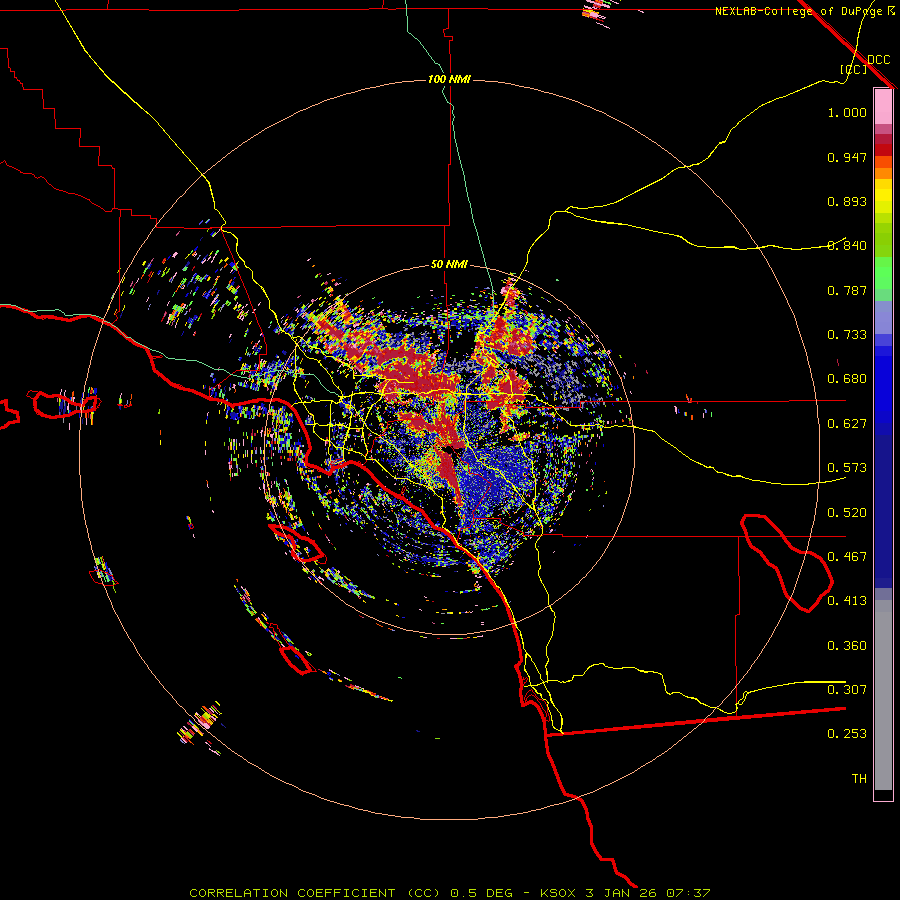Image resolution: width=900 pixels, height=900 pixels.
Task: Click the 0.680 legend value
Action: click(x=847, y=379)
